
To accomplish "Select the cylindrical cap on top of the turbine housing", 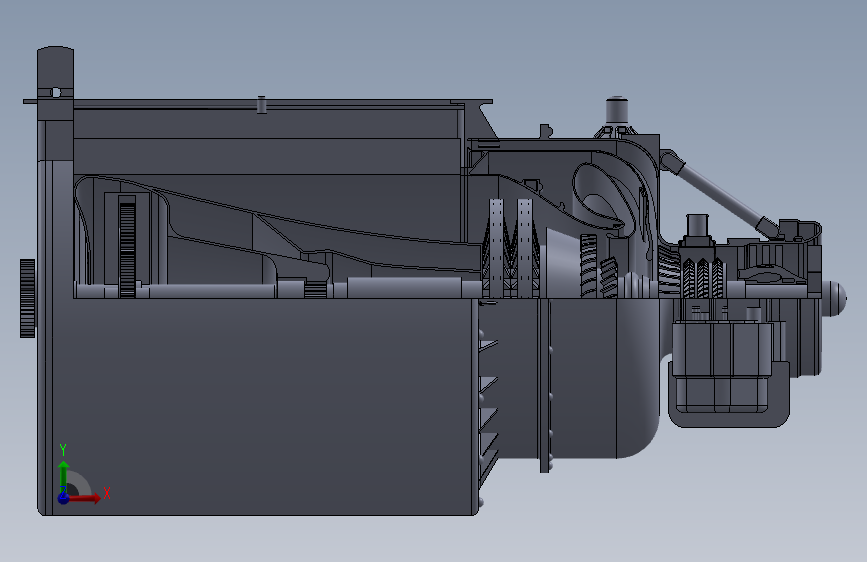I will pyautogui.click(x=617, y=111).
